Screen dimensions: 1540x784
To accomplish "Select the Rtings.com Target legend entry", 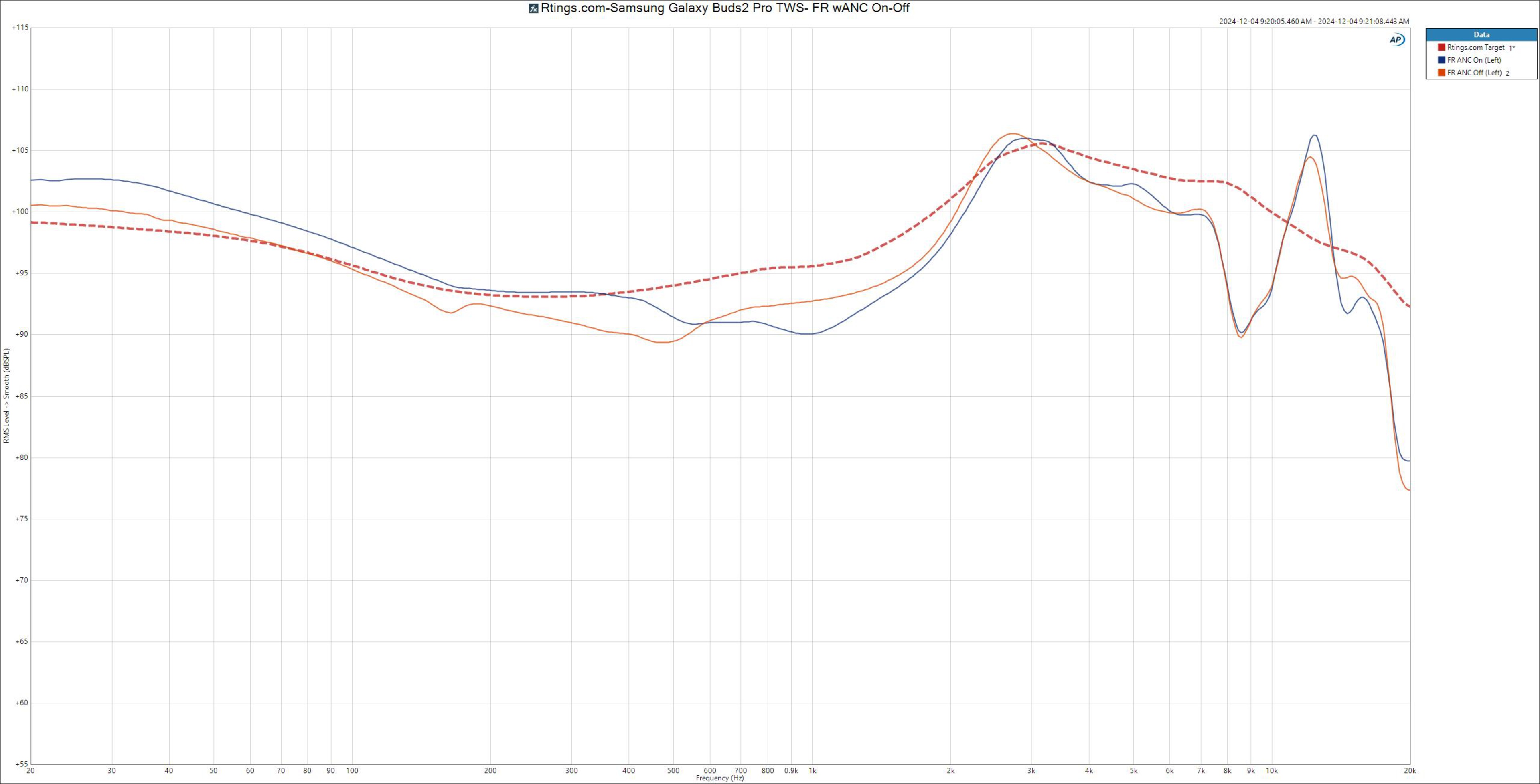I will click(x=1475, y=47).
